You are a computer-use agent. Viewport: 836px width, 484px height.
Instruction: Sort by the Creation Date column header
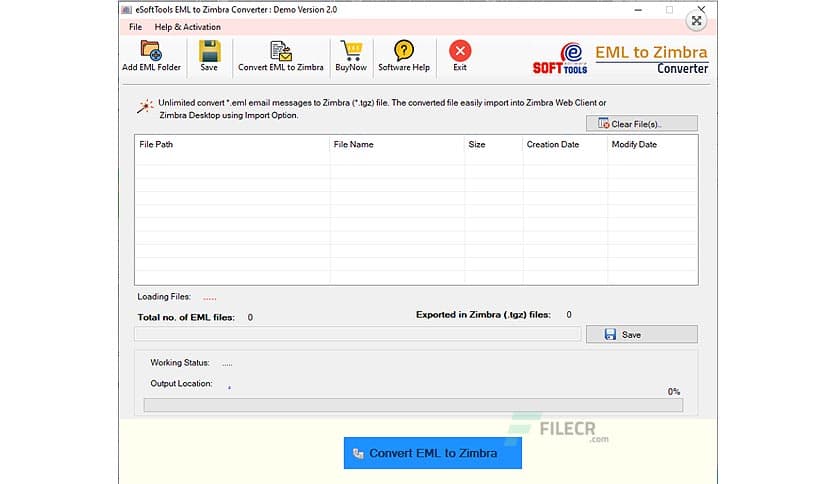(565, 144)
